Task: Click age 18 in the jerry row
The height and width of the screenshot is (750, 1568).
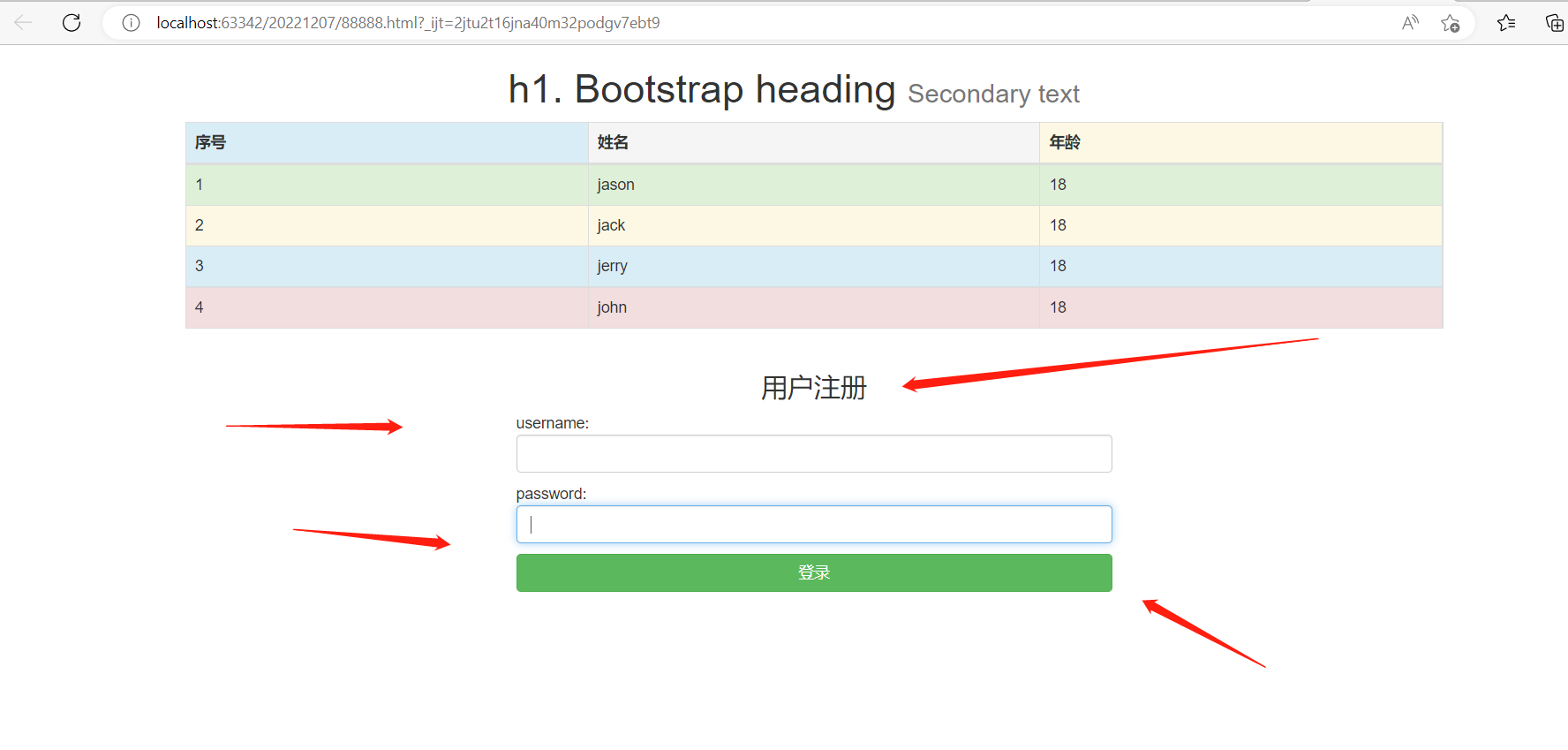Action: coord(1240,266)
